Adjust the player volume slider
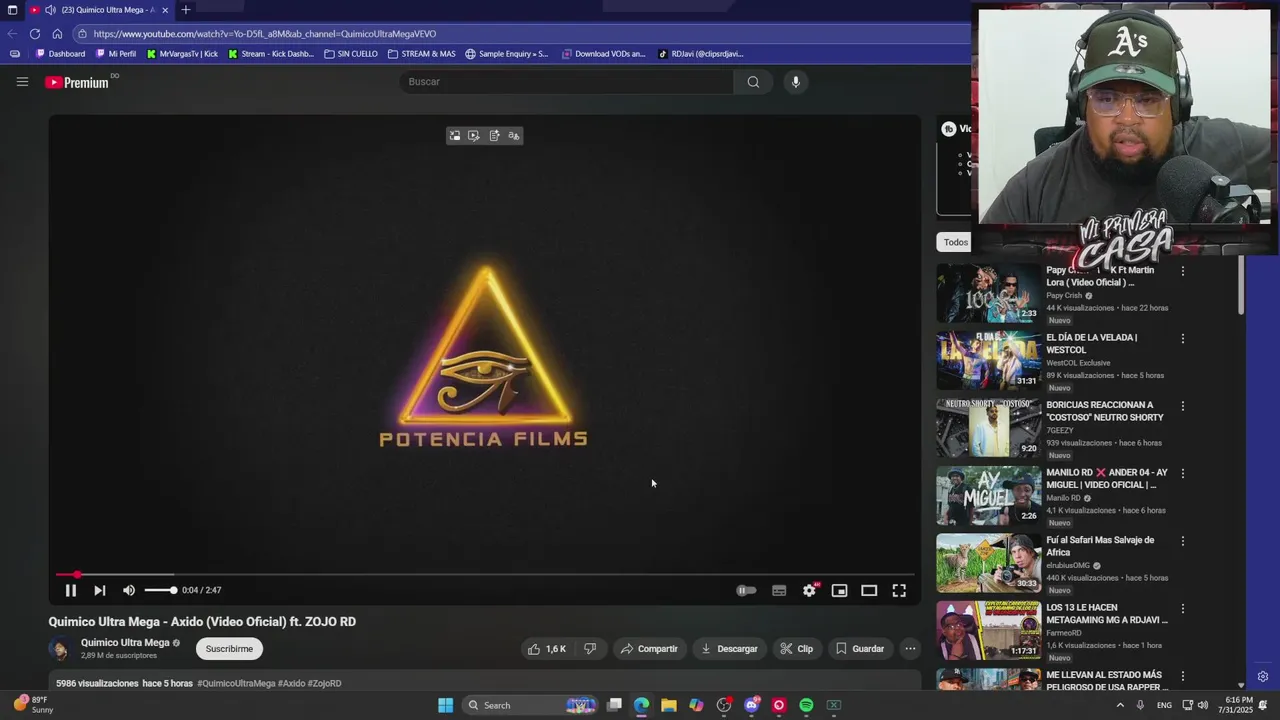This screenshot has width=1280, height=720. (x=160, y=591)
